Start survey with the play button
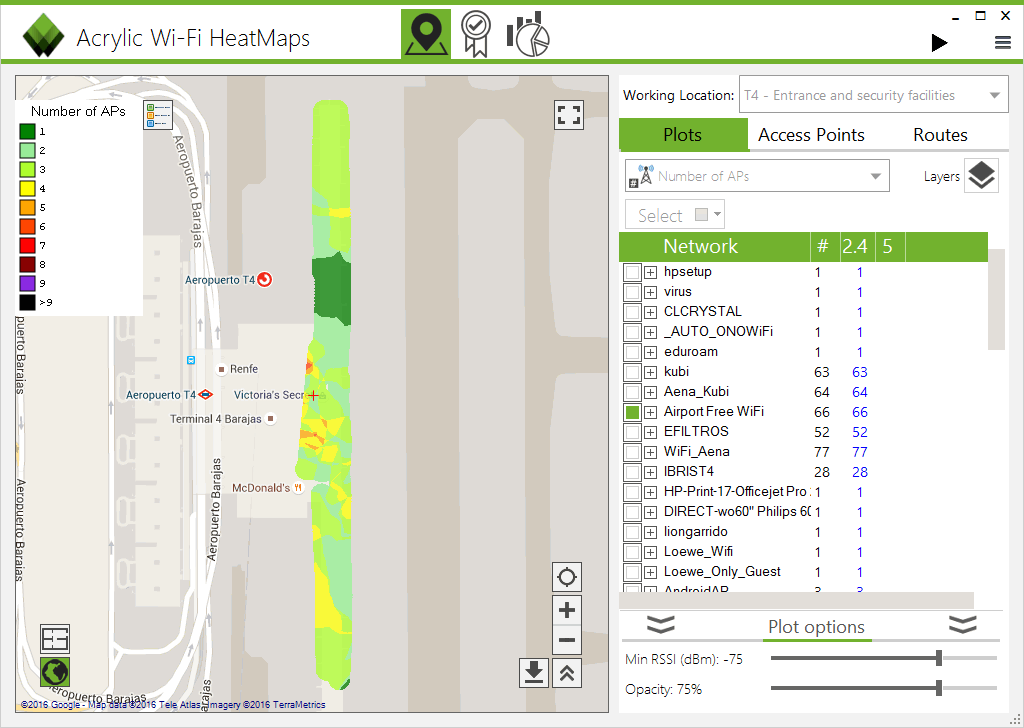The width and height of the screenshot is (1024, 728). [x=939, y=43]
